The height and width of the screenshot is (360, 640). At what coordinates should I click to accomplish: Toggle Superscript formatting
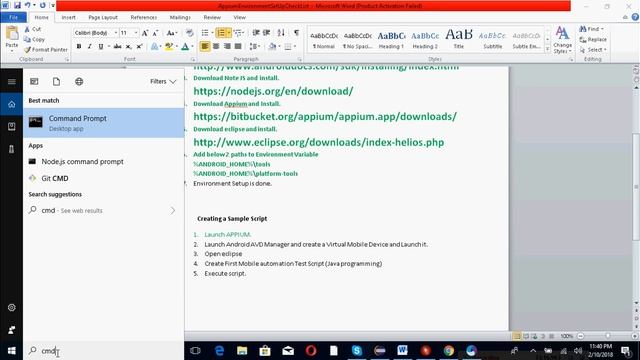(139, 47)
